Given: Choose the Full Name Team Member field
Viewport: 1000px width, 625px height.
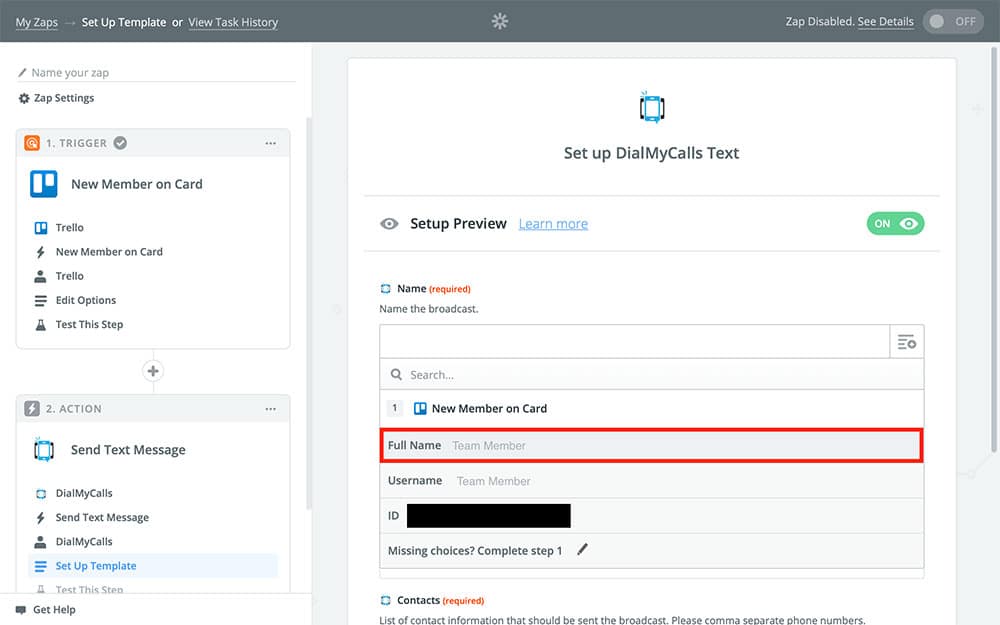Looking at the screenshot, I should [x=651, y=445].
